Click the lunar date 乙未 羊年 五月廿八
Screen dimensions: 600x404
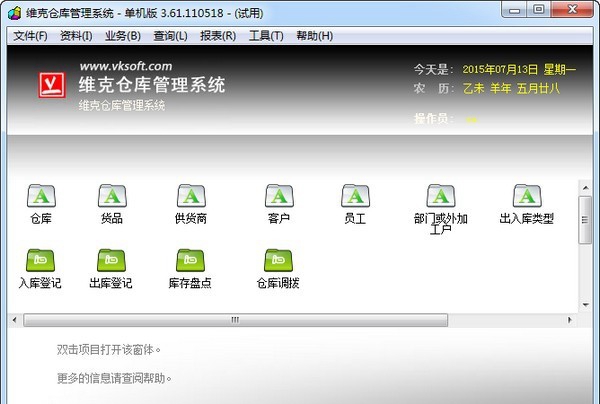[x=511, y=89]
